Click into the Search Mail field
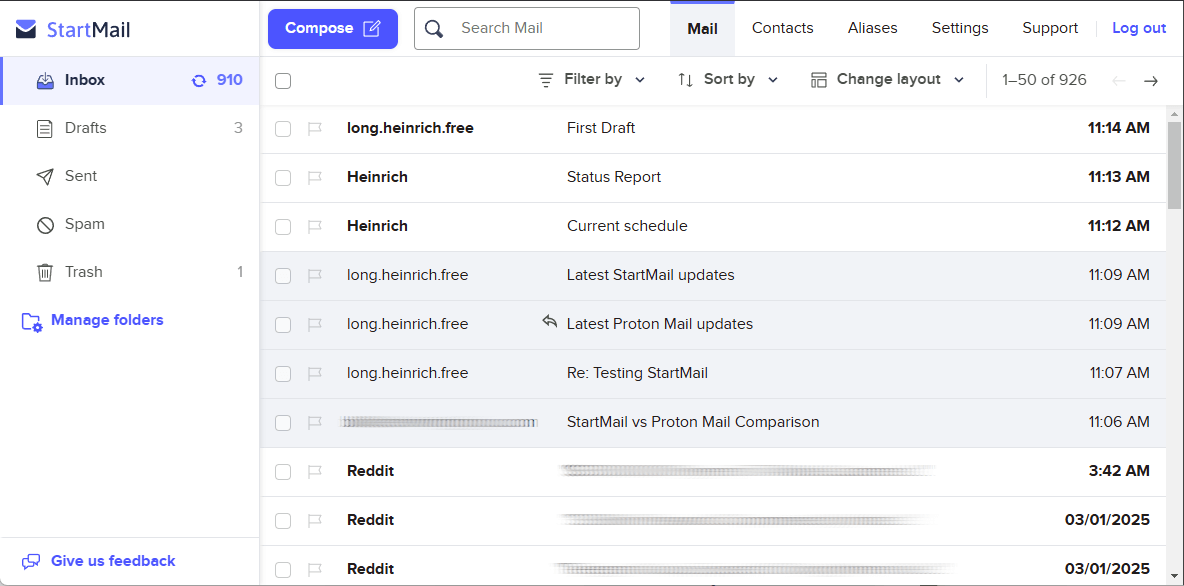 point(527,29)
